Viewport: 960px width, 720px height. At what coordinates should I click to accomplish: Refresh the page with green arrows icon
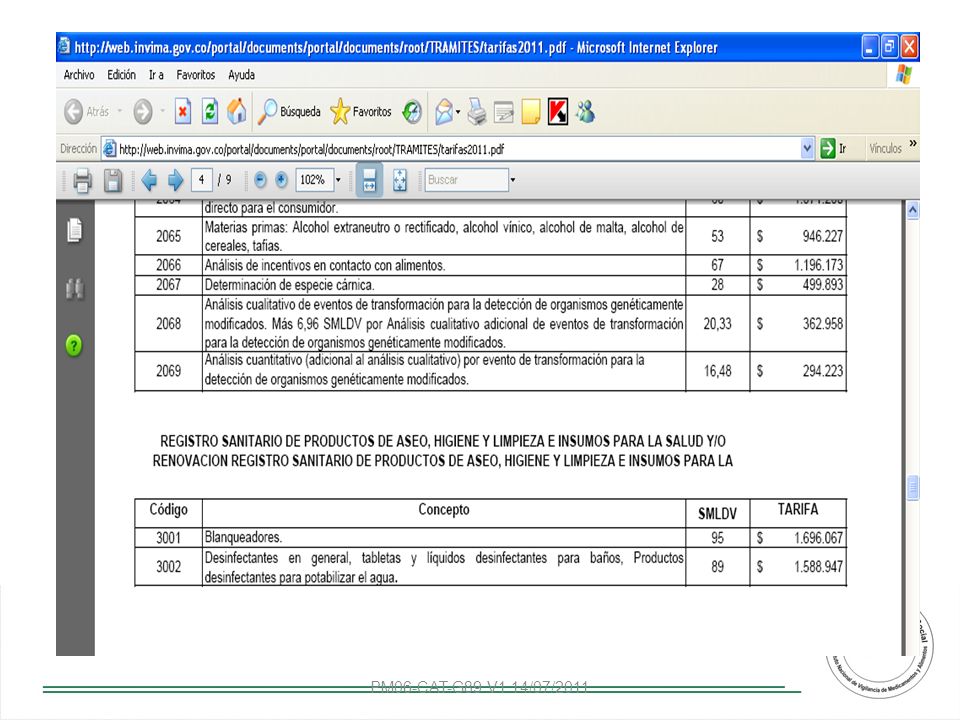209,111
